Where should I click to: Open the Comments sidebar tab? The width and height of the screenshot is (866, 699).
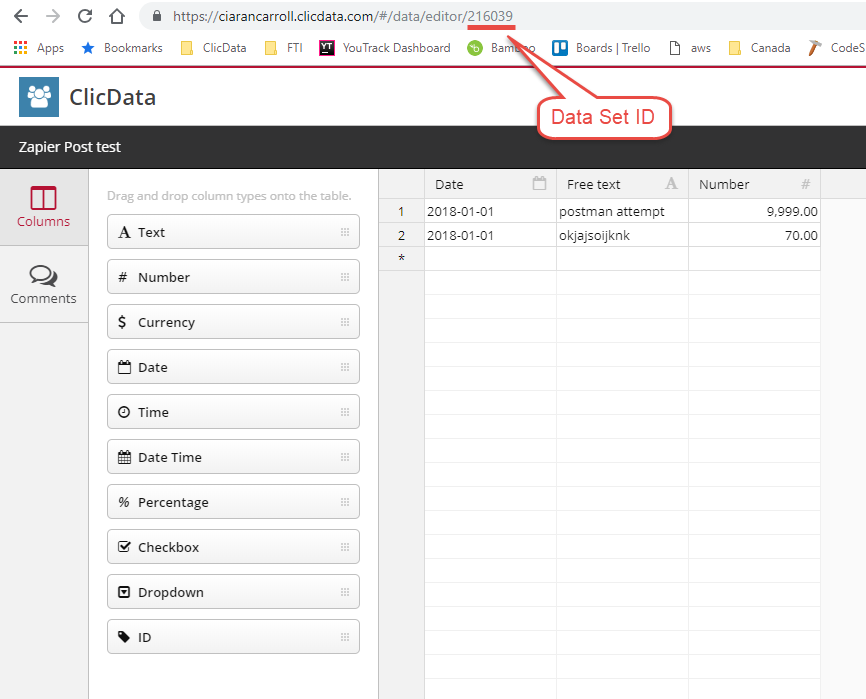(43, 285)
